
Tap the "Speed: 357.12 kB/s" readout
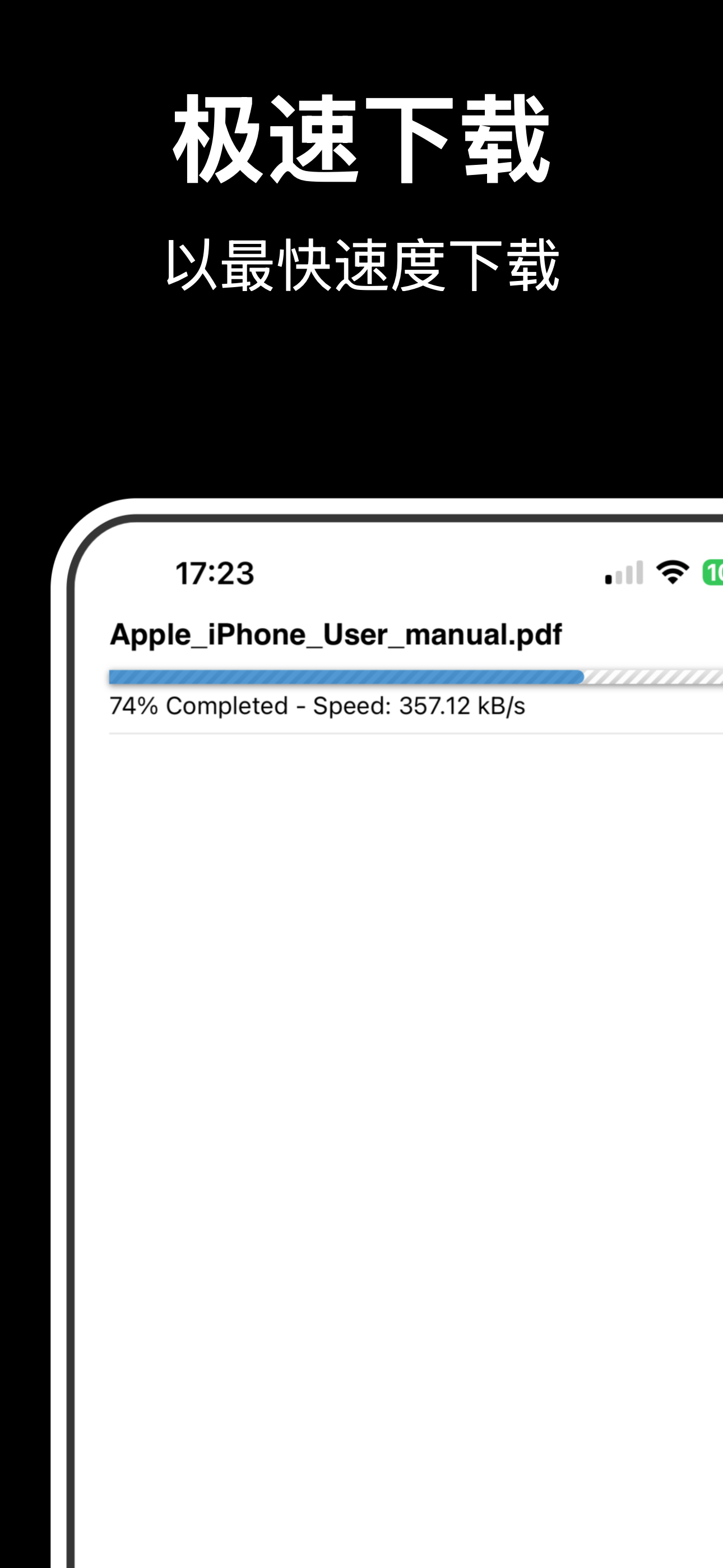pyautogui.click(x=419, y=706)
